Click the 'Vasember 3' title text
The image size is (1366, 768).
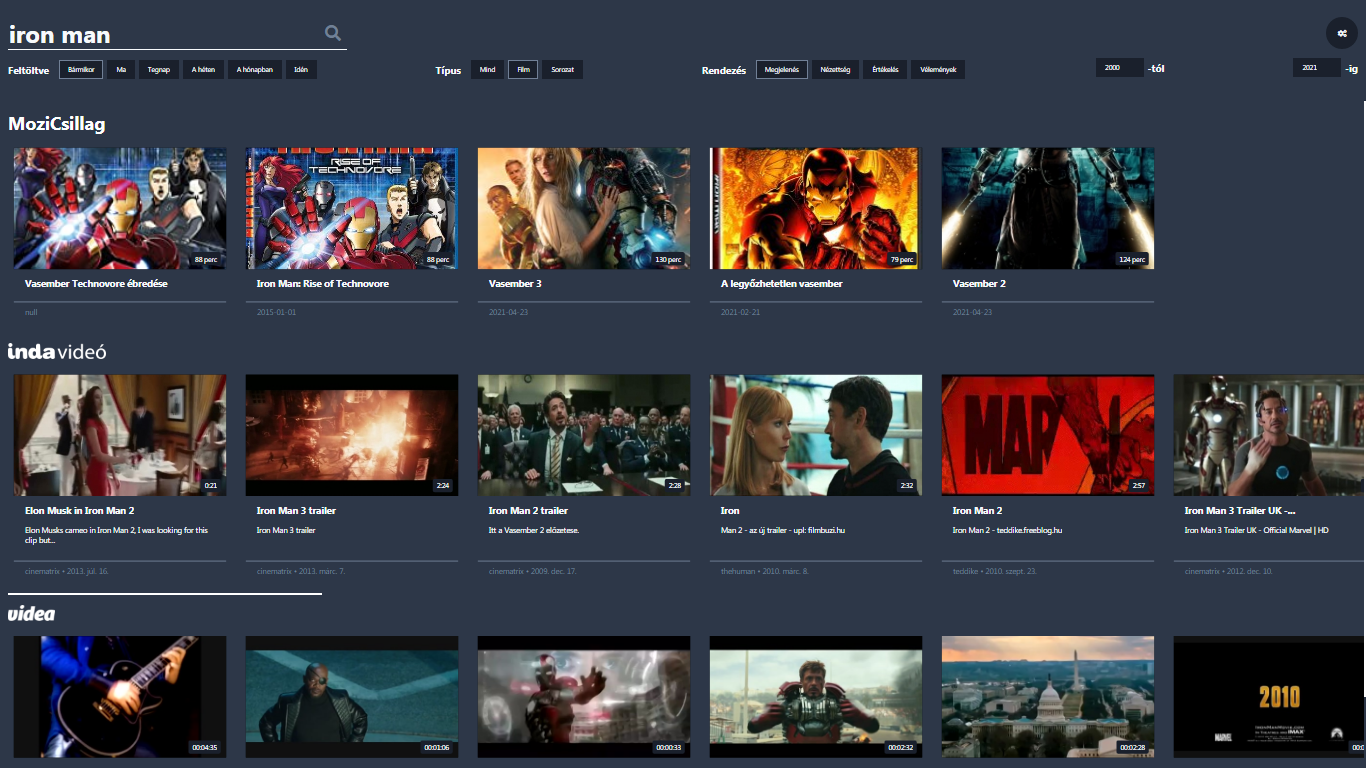coord(515,284)
